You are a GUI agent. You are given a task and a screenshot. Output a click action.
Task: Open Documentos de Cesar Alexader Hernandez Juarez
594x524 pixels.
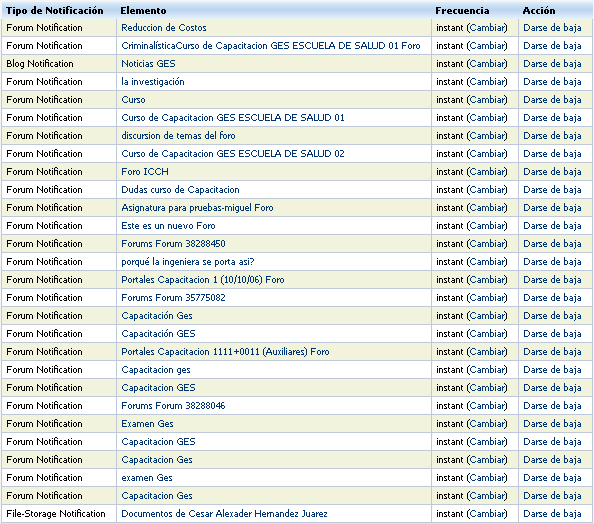pyautogui.click(x=224, y=514)
